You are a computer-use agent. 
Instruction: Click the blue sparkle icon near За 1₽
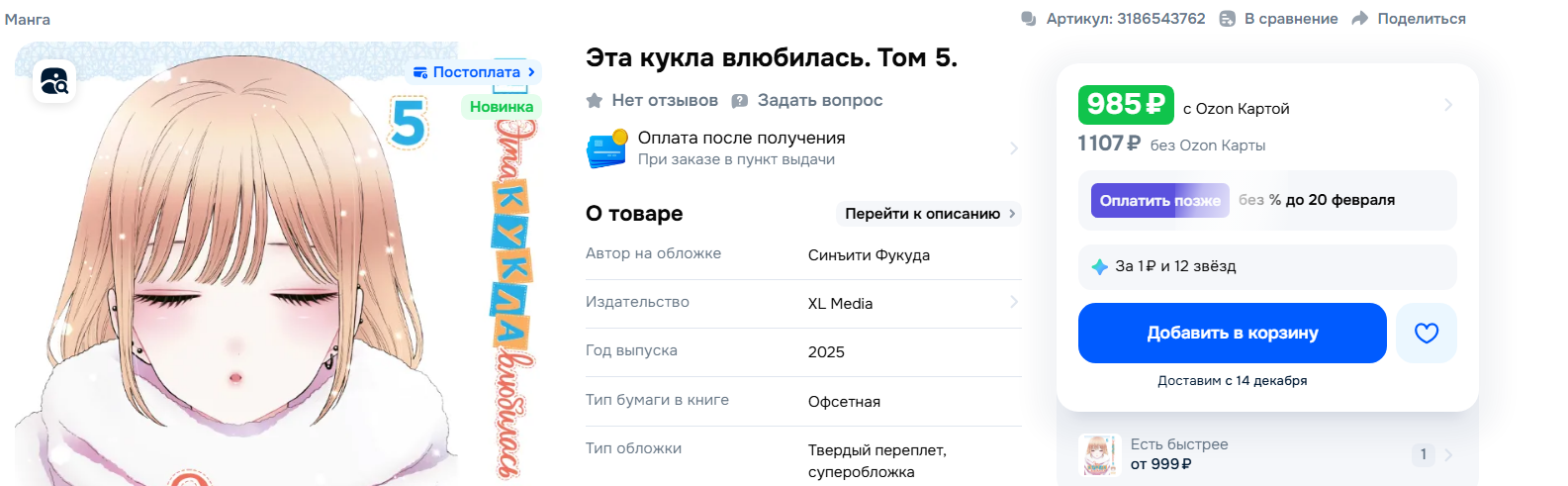1099,266
